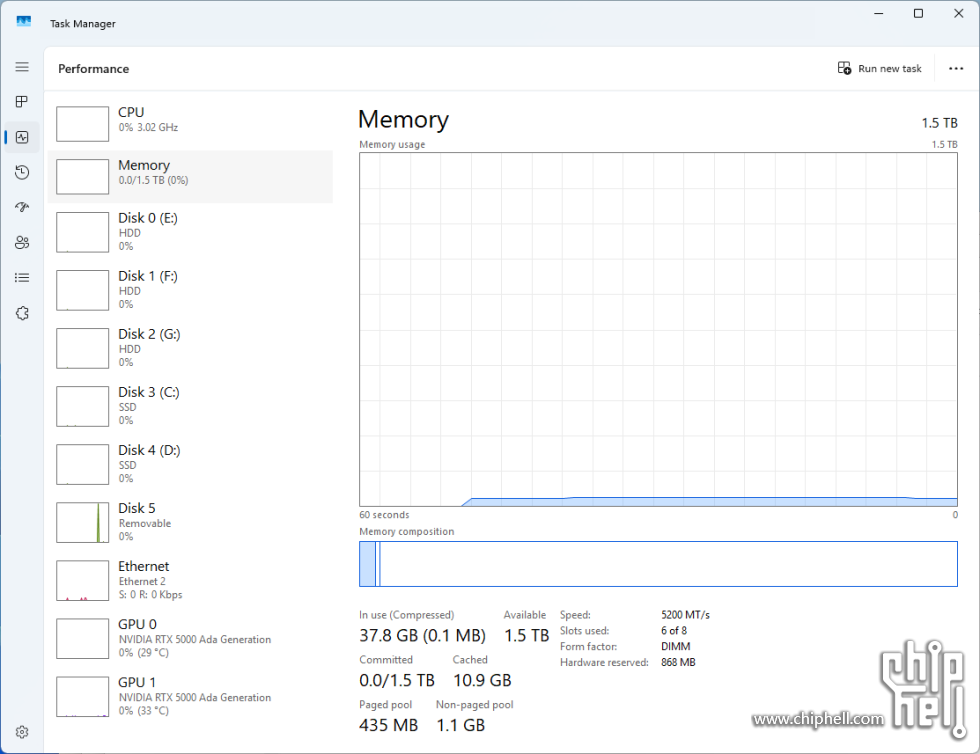Select Memory in the performance list
This screenshot has width=980, height=754.
(190, 173)
